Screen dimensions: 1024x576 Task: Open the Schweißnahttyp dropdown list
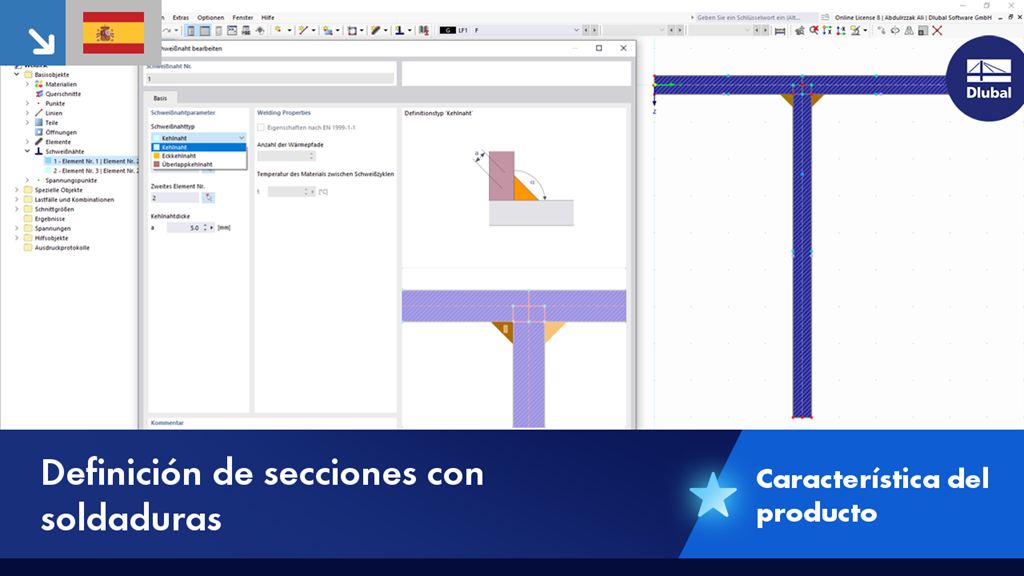(242, 138)
